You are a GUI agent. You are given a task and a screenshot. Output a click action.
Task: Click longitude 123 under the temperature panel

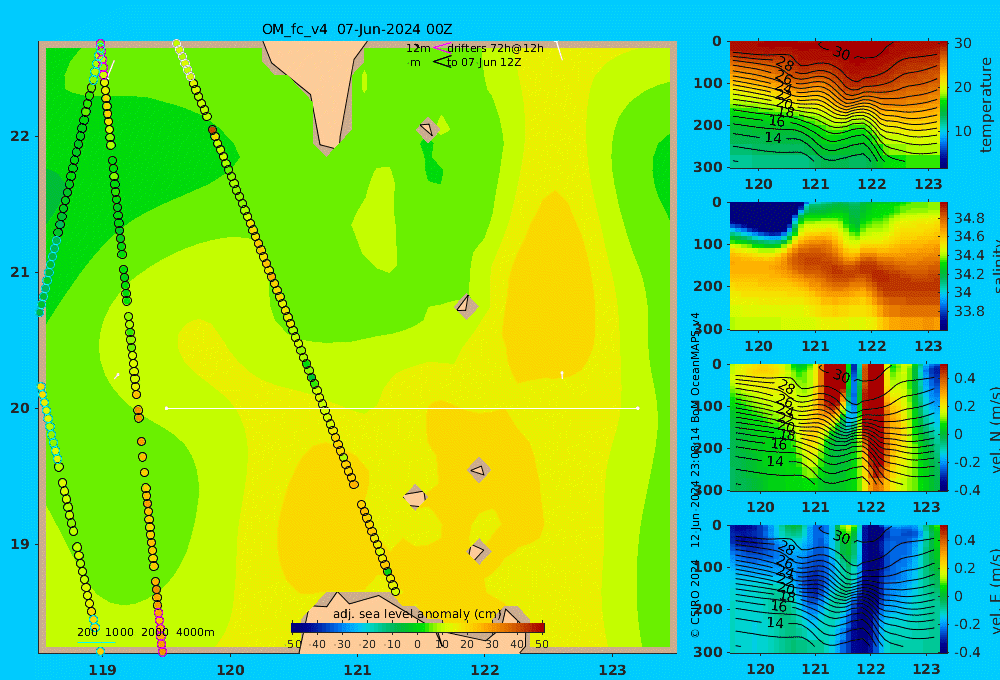[x=928, y=184]
